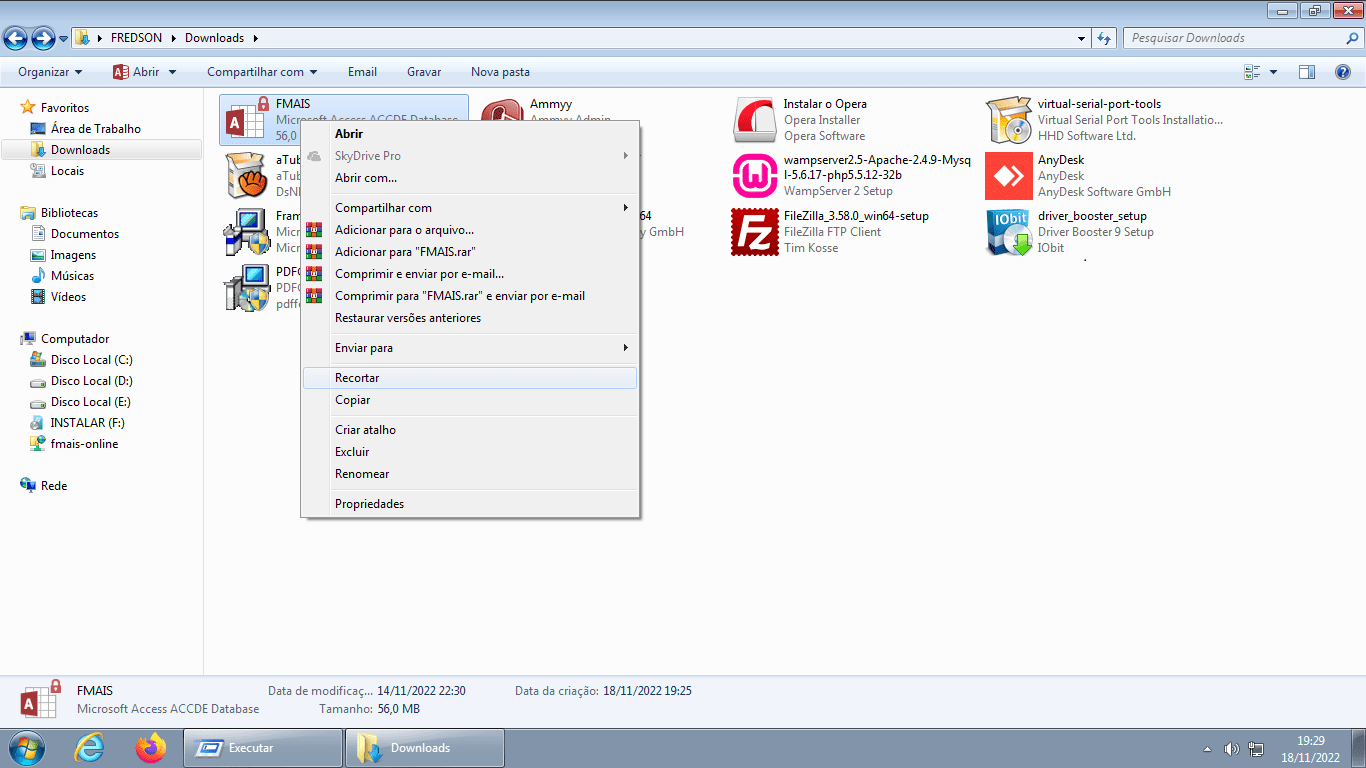This screenshot has width=1366, height=768.
Task: Open the address bar history dropdown arrow
Action: click(x=1082, y=38)
